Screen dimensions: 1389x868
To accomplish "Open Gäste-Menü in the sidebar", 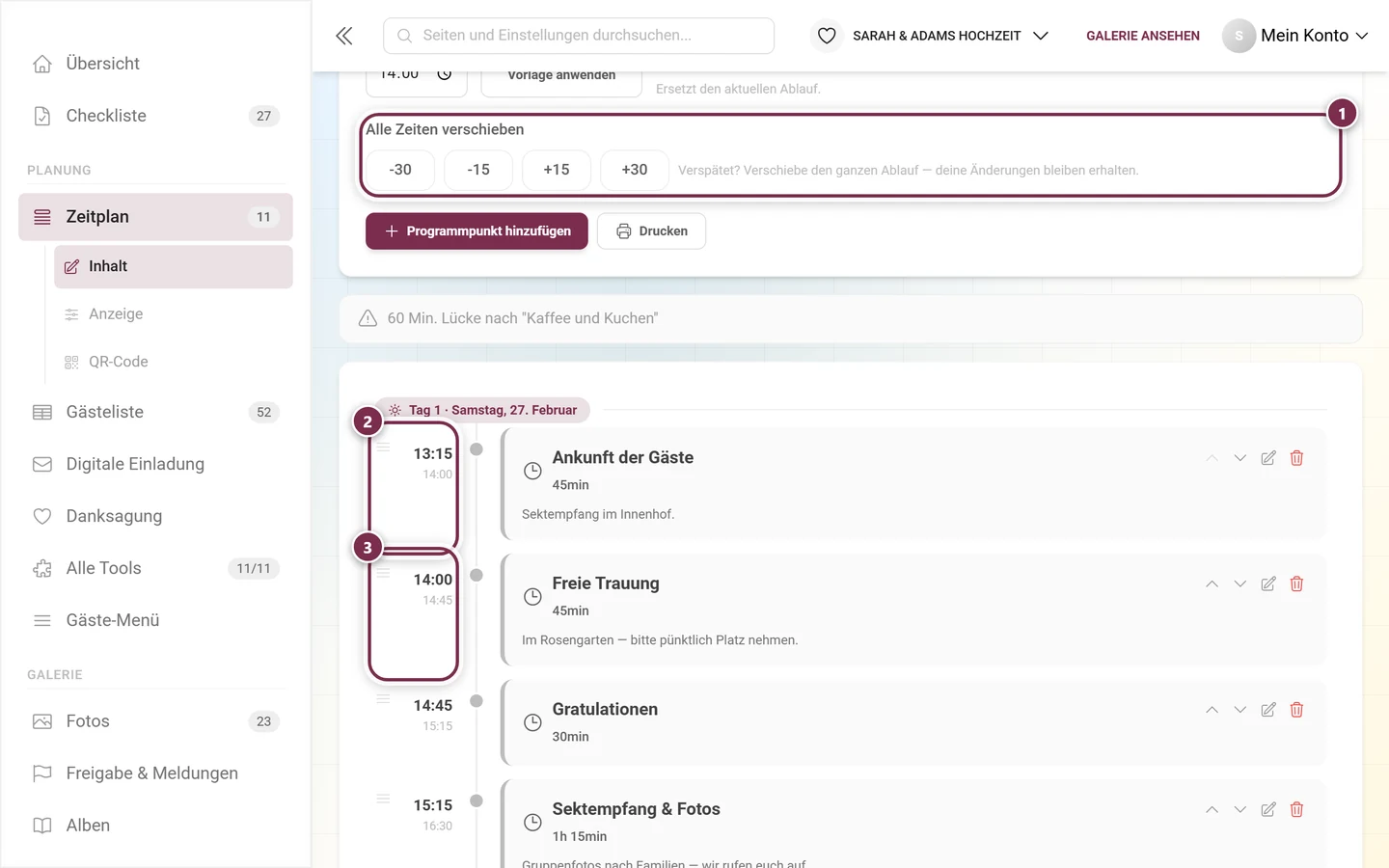I will pyautogui.click(x=155, y=620).
